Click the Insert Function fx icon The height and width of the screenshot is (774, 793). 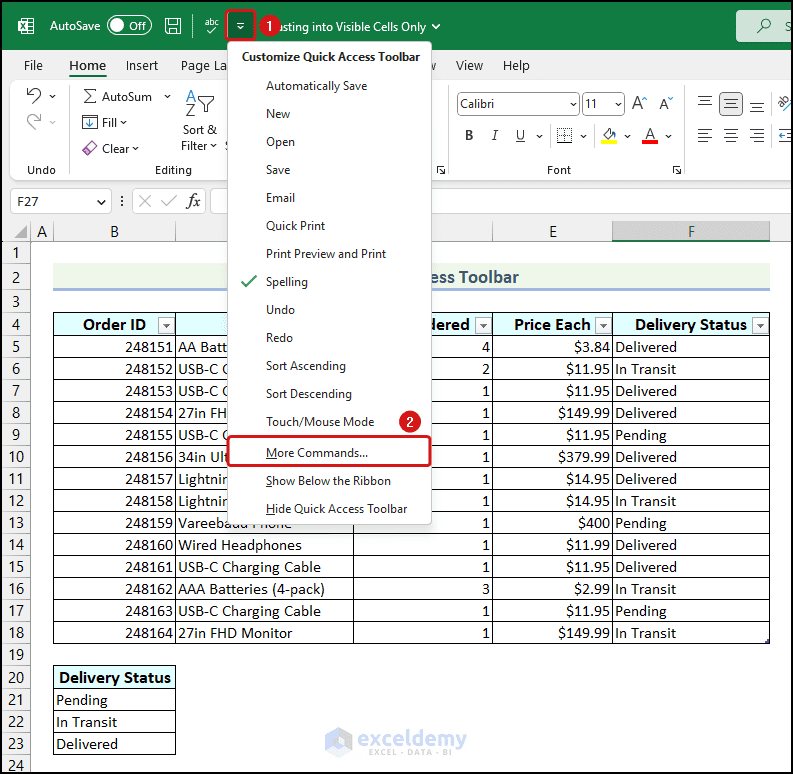point(193,202)
